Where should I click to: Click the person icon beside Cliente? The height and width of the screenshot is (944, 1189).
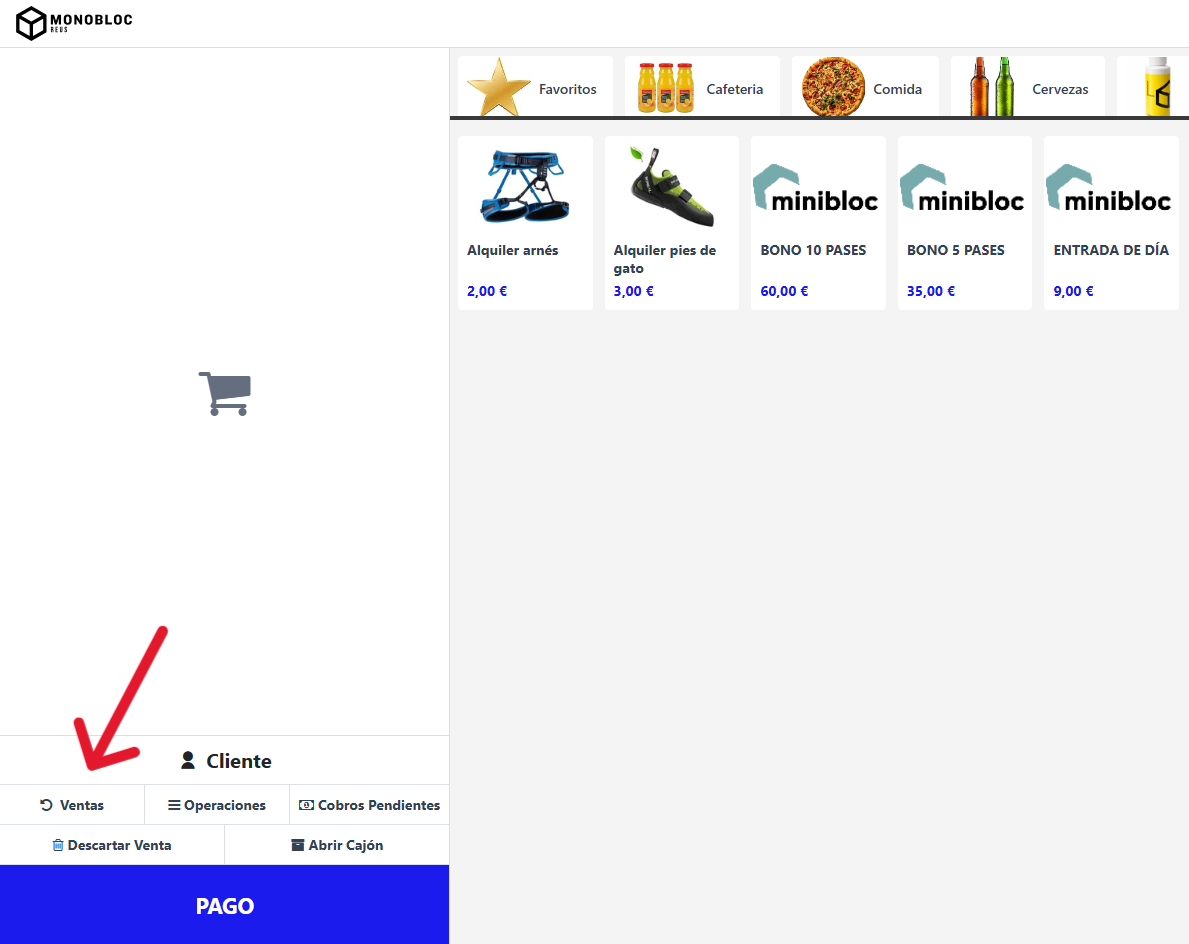click(x=188, y=761)
